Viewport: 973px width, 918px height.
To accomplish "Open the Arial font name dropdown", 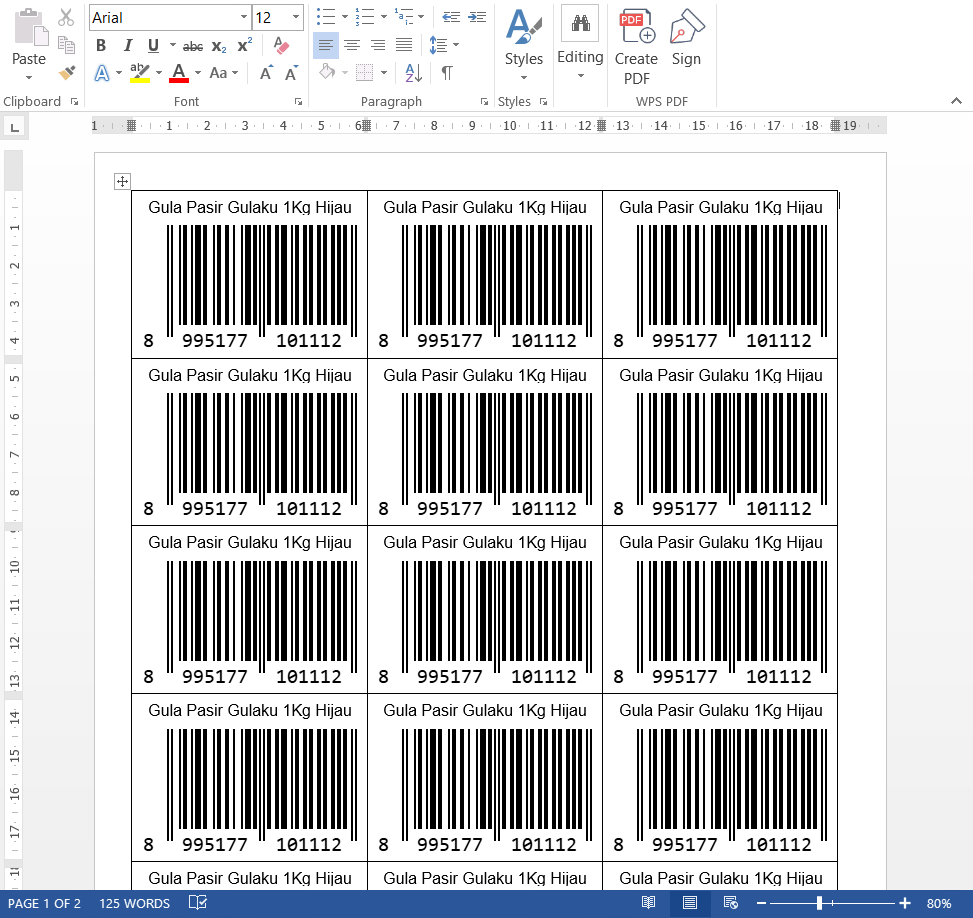I will coord(244,18).
